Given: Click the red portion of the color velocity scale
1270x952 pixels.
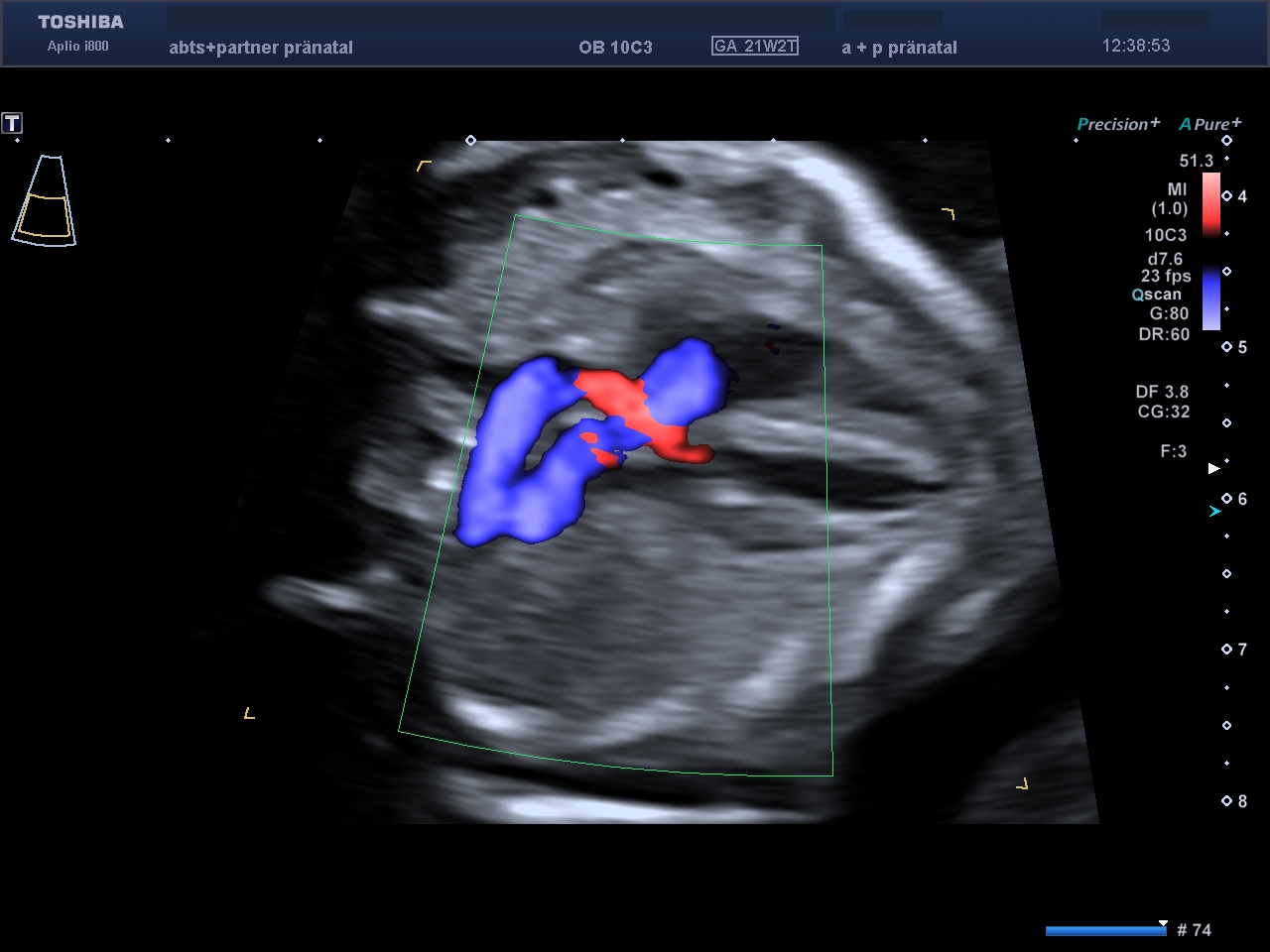Looking at the screenshot, I should pyautogui.click(x=1211, y=203).
